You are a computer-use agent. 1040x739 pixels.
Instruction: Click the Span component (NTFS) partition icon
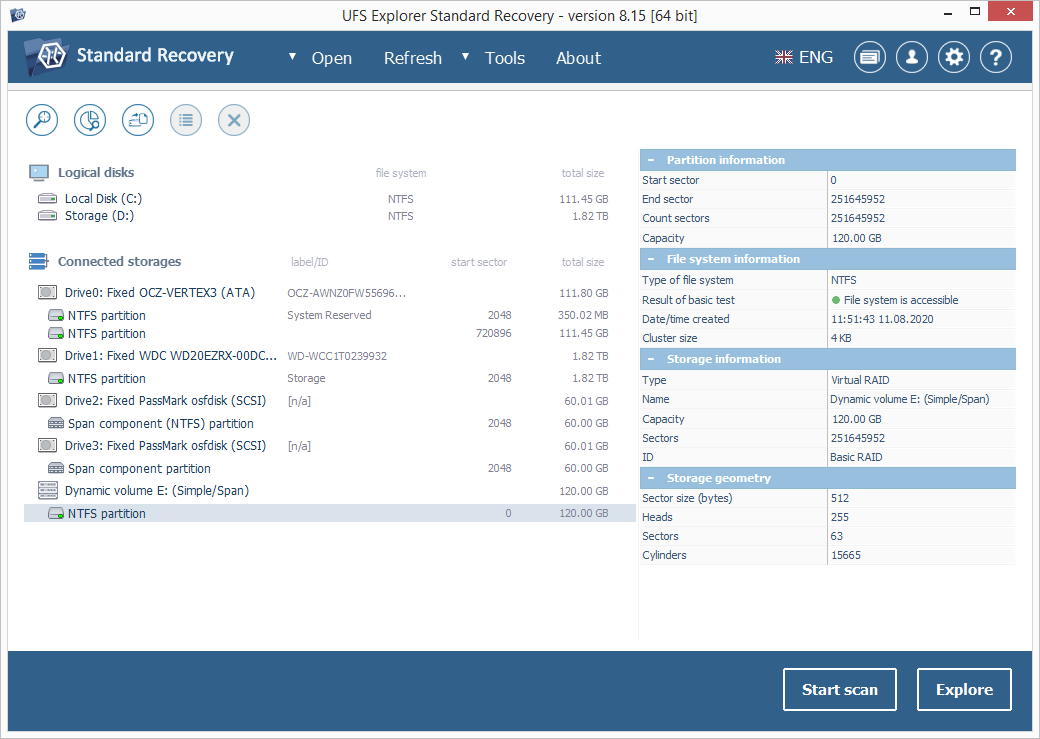pyautogui.click(x=56, y=423)
